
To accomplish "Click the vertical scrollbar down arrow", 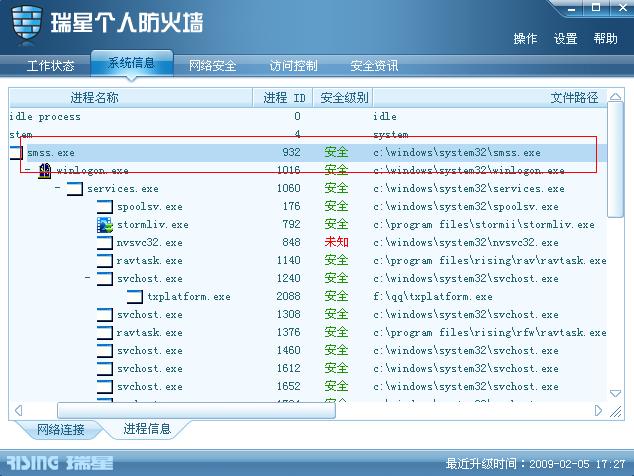I will click(615, 393).
